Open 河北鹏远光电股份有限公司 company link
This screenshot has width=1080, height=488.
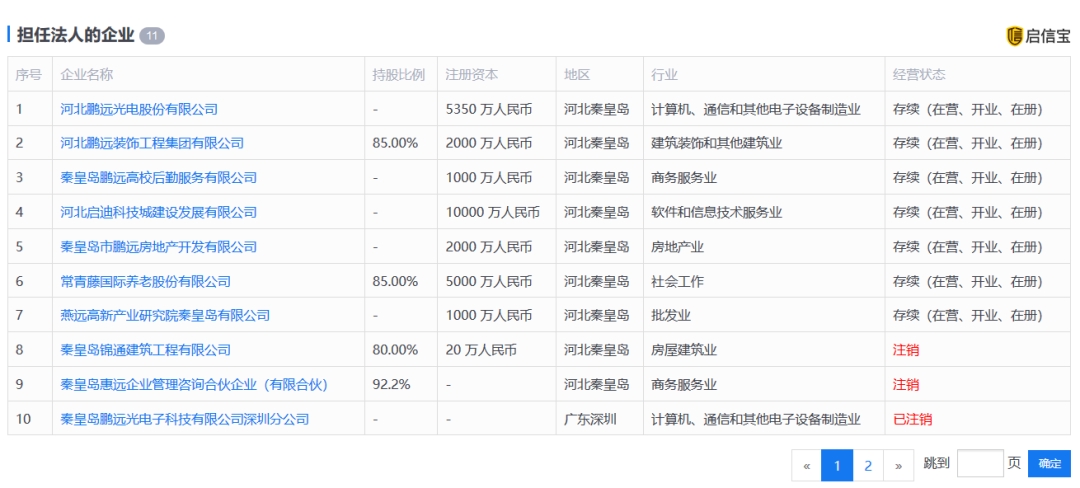point(139,109)
